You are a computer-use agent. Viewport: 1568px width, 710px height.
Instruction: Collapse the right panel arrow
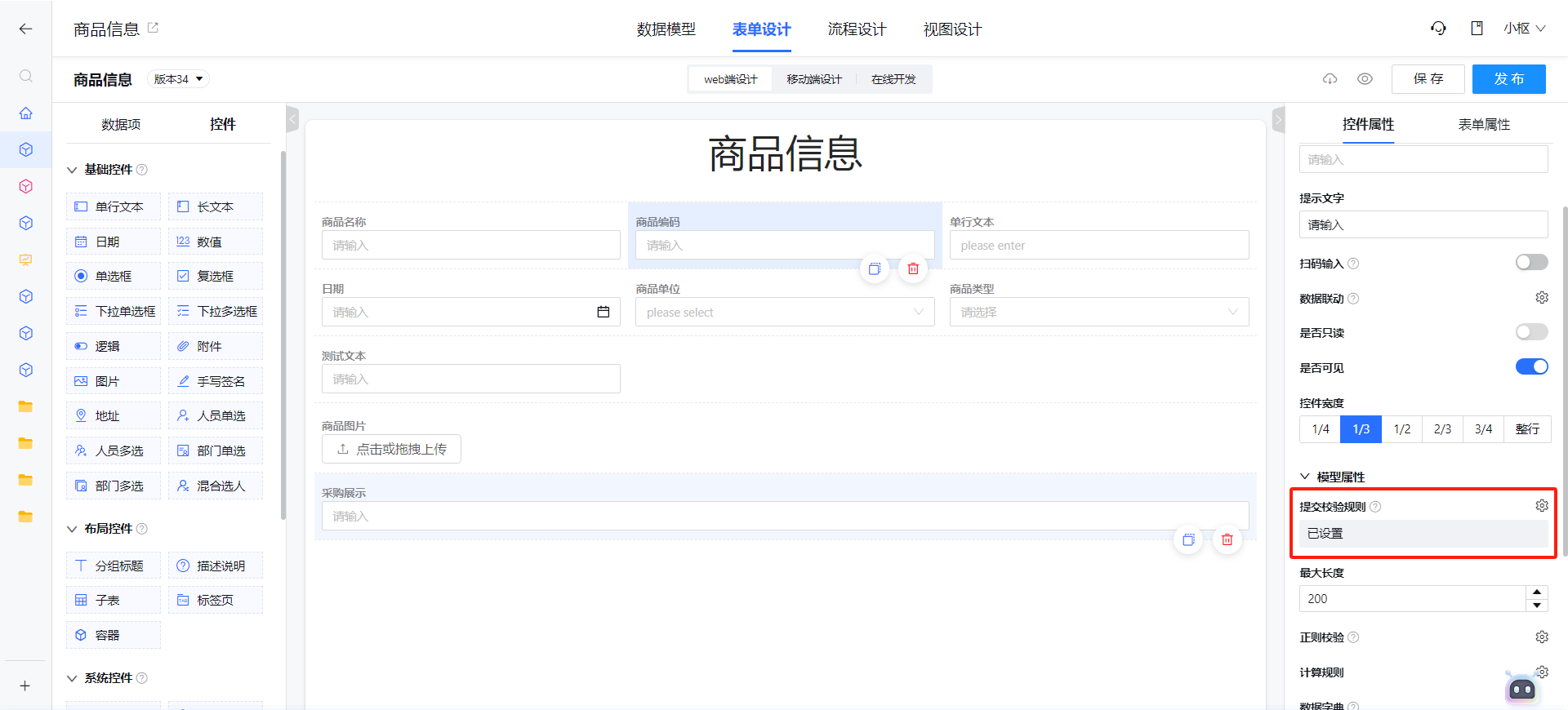[x=1278, y=119]
